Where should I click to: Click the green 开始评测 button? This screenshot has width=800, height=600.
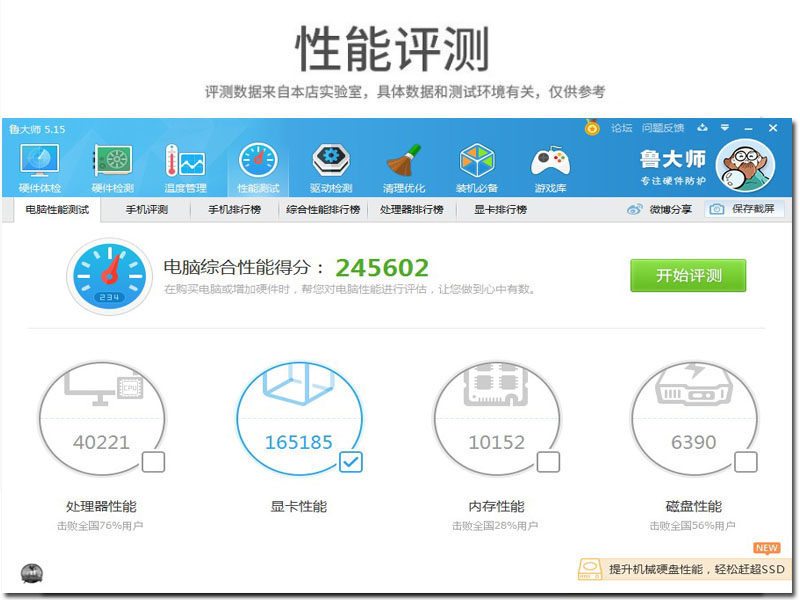click(x=688, y=276)
